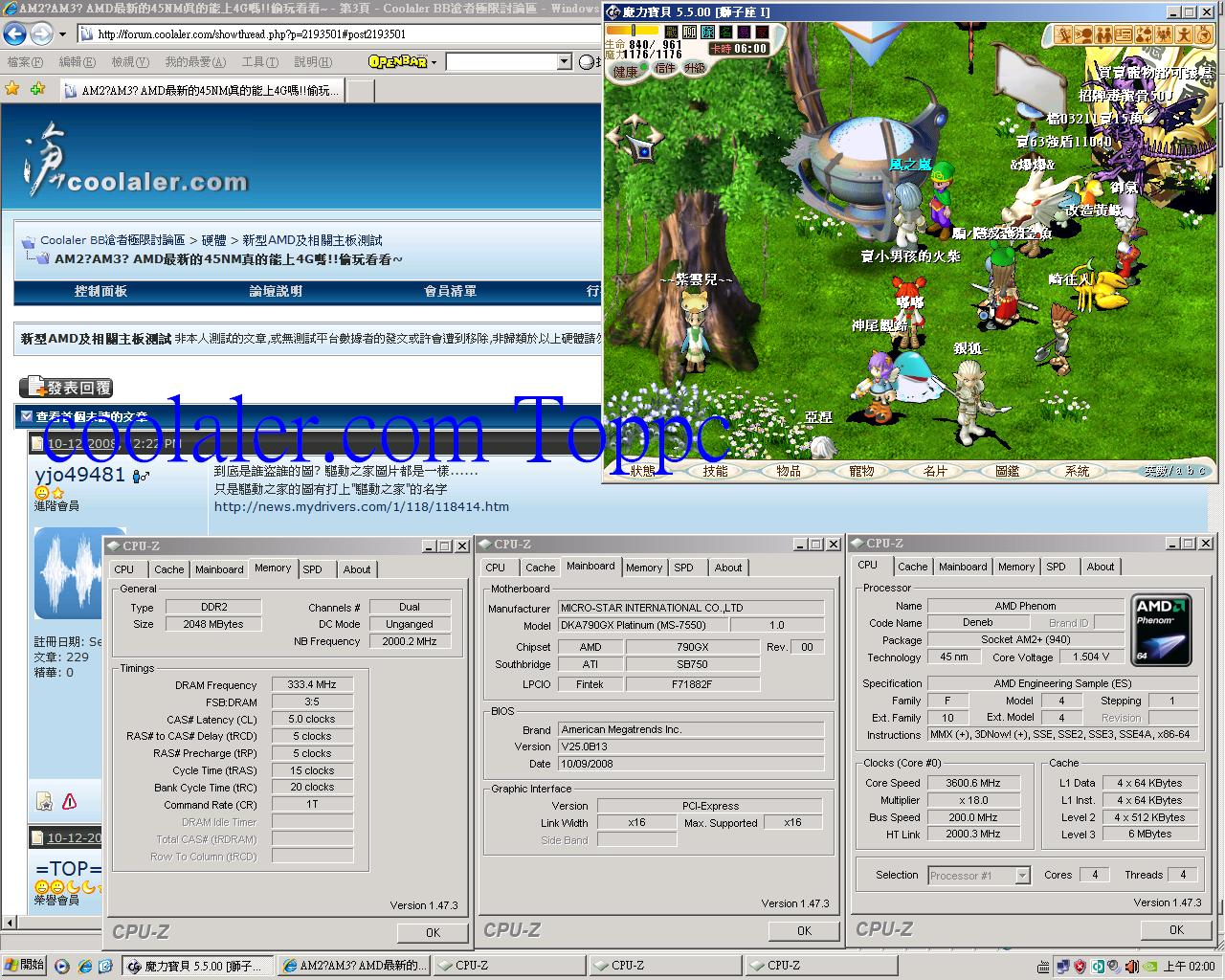1225x980 pixels.
Task: Click the 會員清單 member list nav link
Action: pyautogui.click(x=450, y=291)
